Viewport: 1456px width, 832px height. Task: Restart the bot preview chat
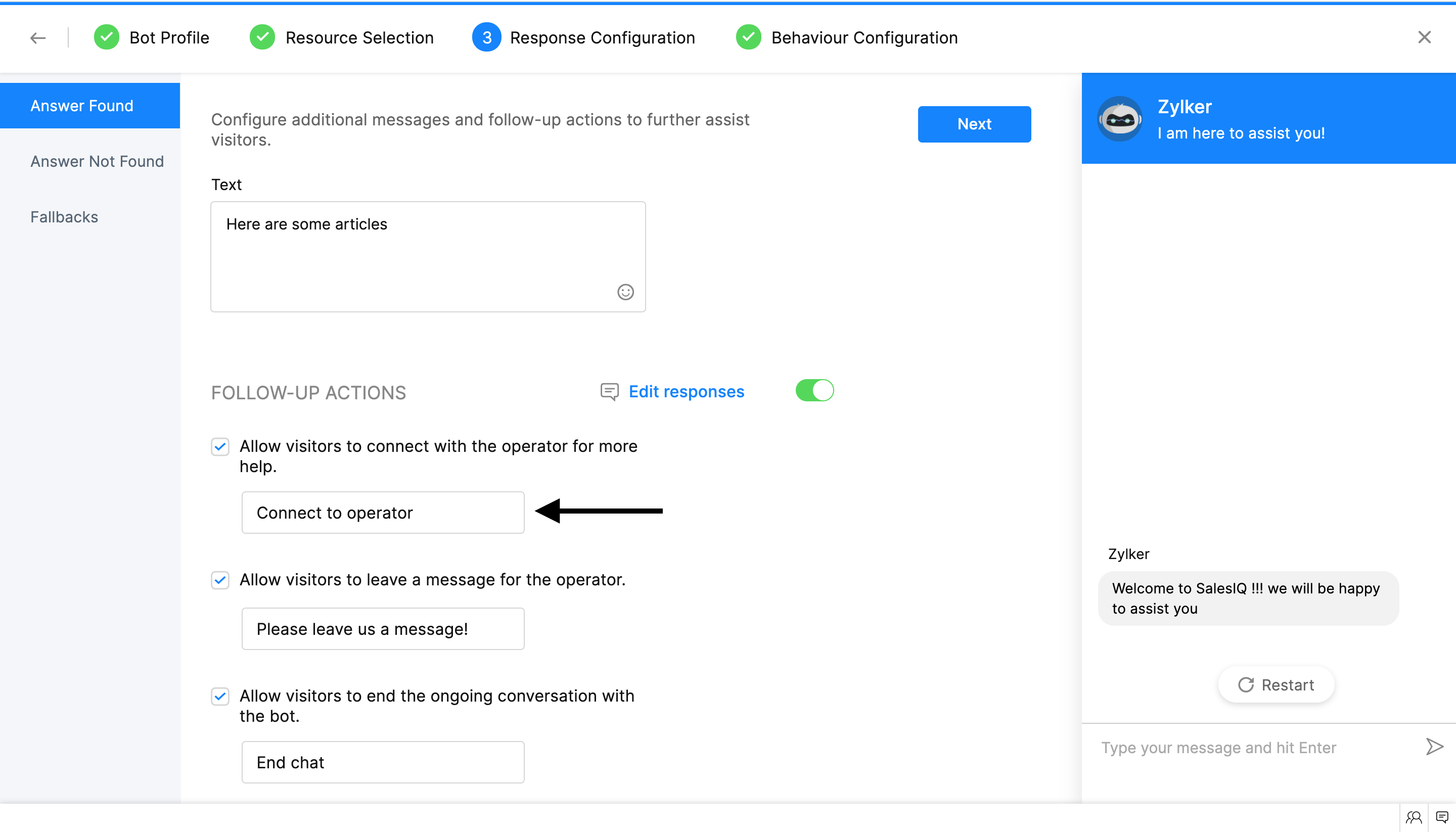pyautogui.click(x=1276, y=684)
